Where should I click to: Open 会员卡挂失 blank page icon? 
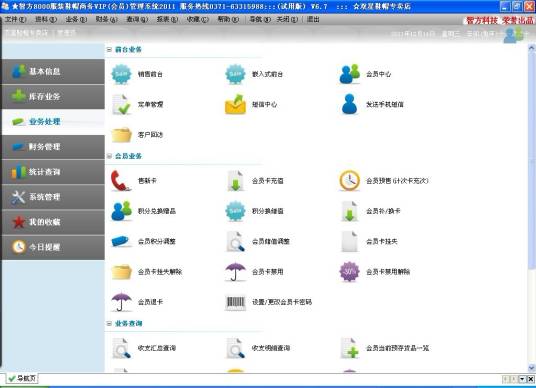pos(349,241)
